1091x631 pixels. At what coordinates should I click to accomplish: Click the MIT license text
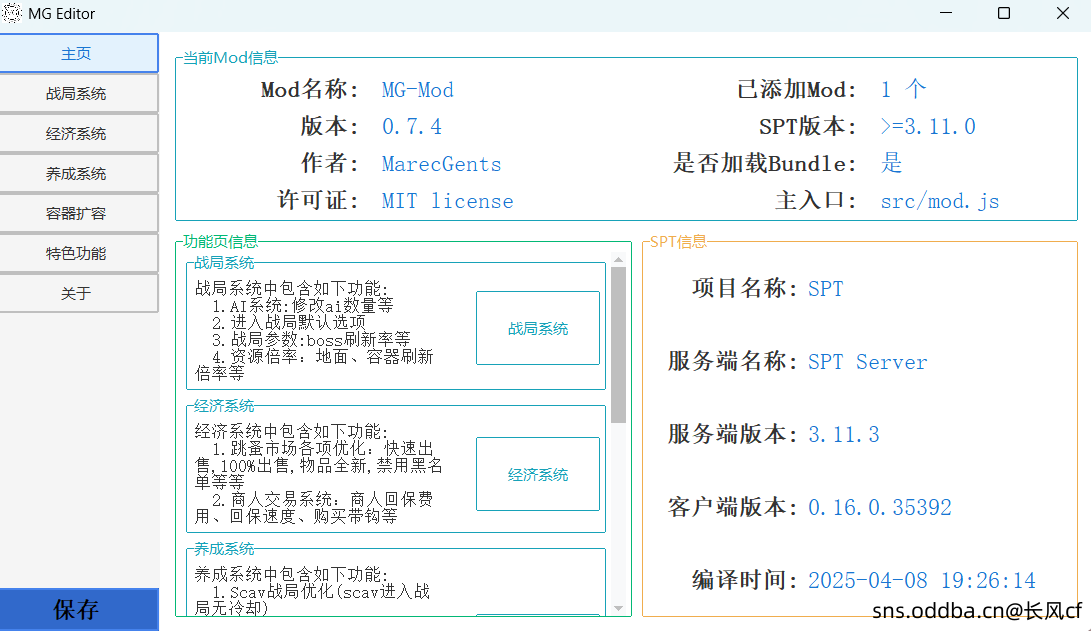447,201
